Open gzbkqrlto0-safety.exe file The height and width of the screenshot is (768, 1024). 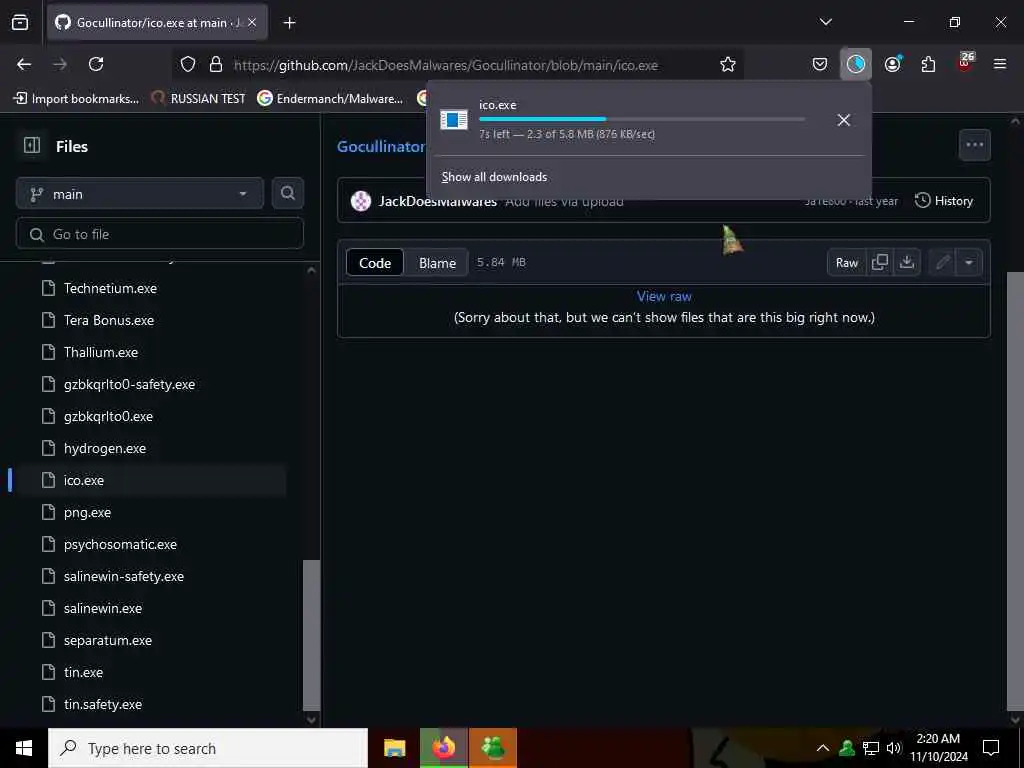[129, 384]
